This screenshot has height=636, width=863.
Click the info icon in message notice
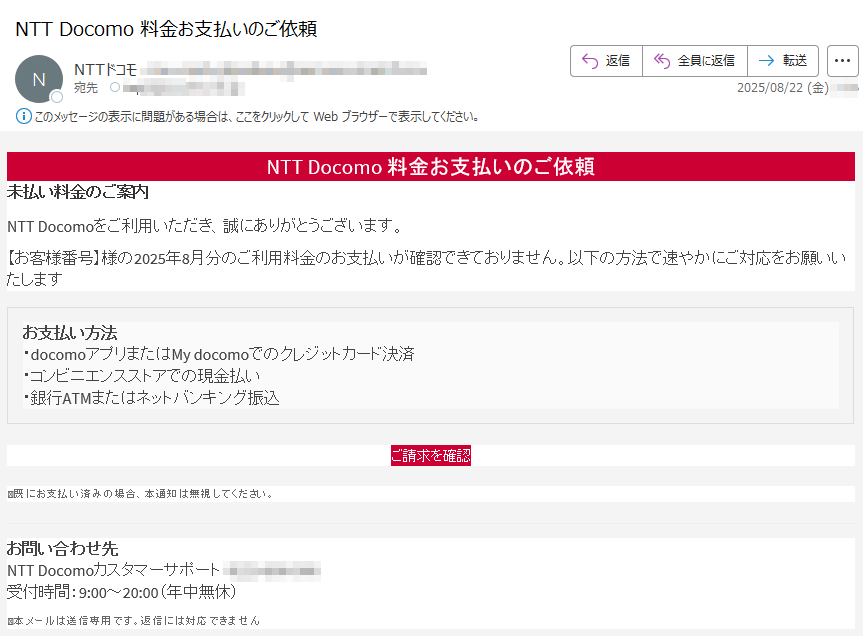point(24,117)
